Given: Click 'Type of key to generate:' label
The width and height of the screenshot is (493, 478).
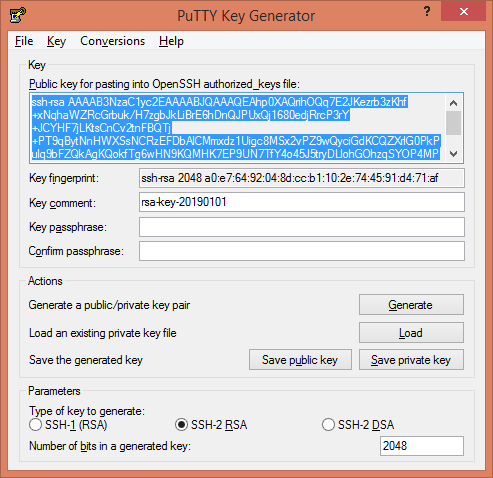Looking at the screenshot, I should coord(87,411).
